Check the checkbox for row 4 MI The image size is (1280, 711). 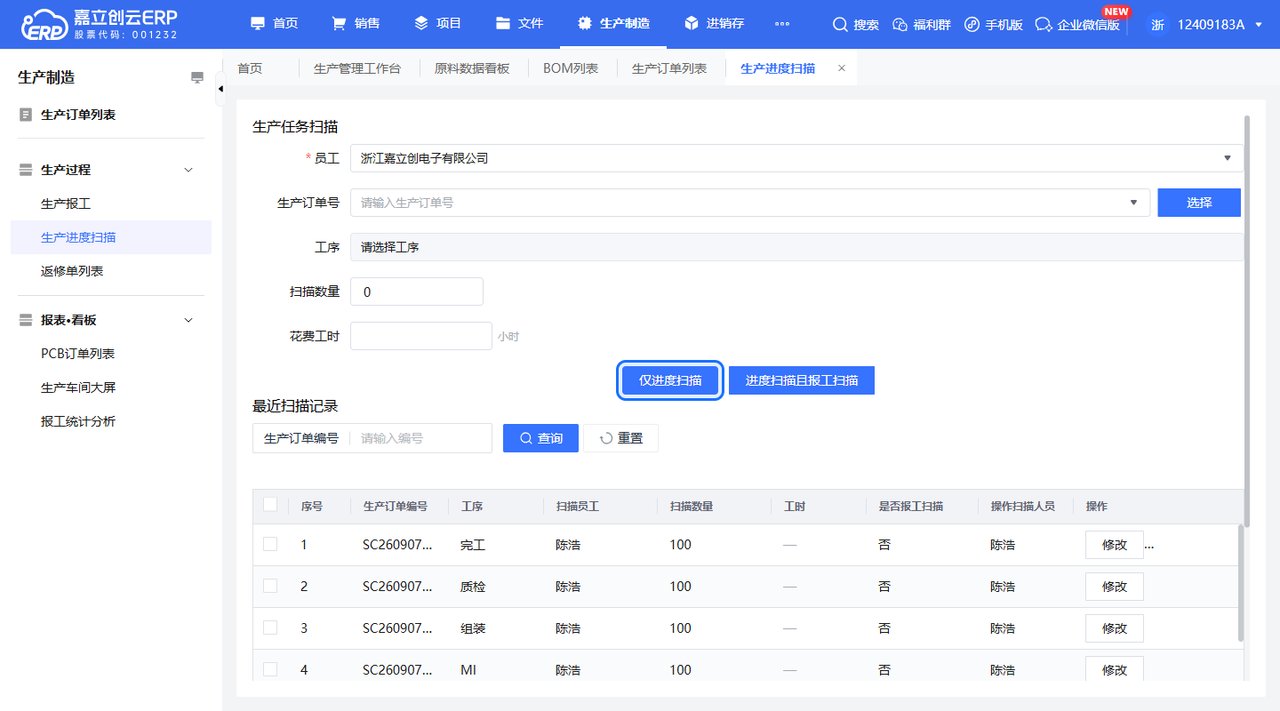click(270, 669)
